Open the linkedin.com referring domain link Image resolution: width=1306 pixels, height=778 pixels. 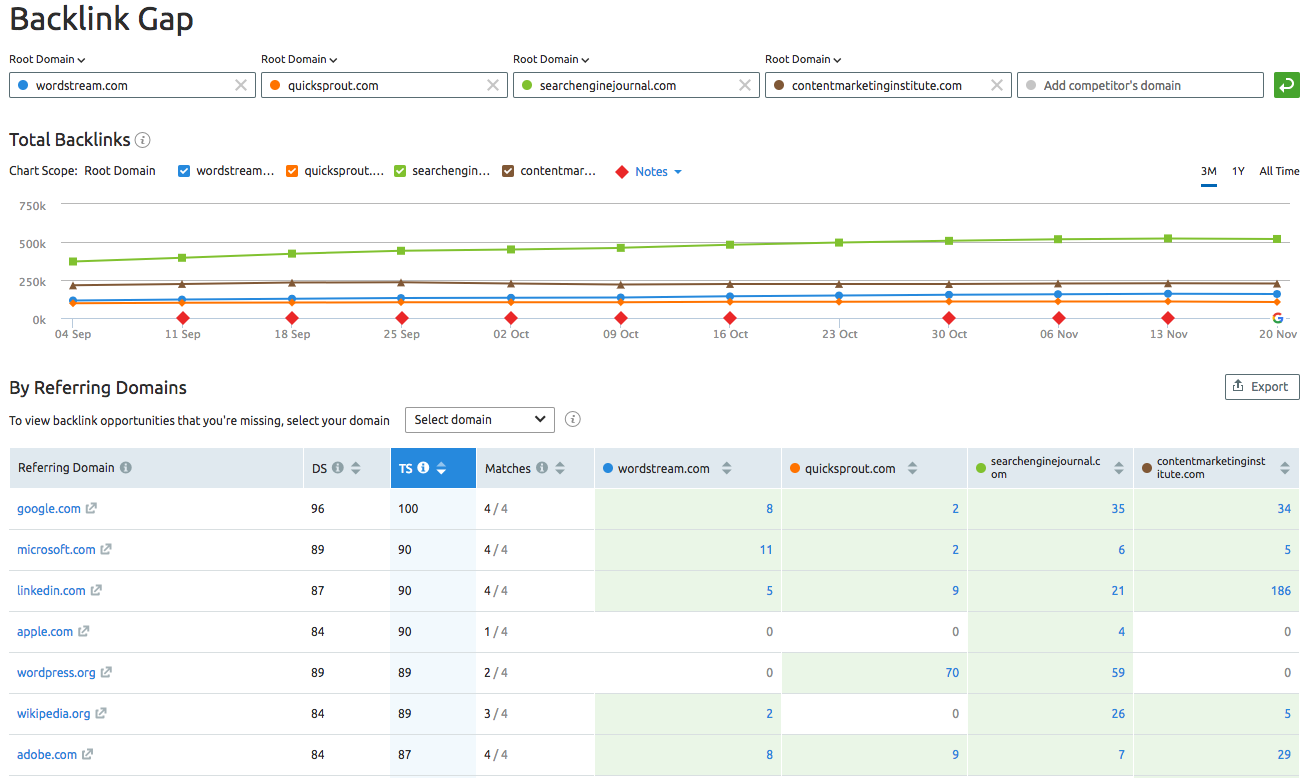pyautogui.click(x=51, y=590)
